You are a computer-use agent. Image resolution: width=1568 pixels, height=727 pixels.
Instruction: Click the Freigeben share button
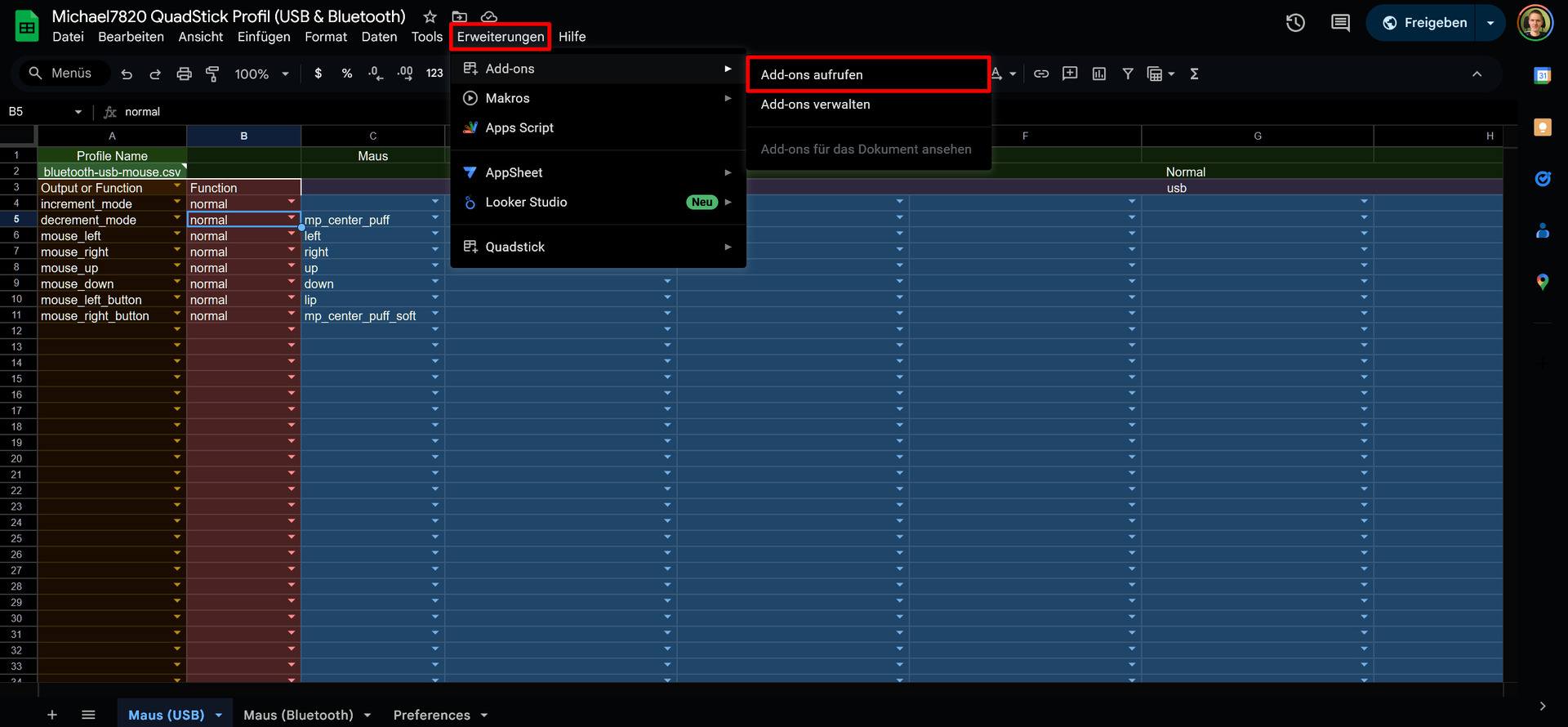tap(1425, 23)
